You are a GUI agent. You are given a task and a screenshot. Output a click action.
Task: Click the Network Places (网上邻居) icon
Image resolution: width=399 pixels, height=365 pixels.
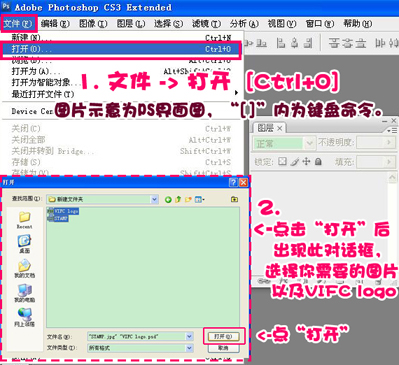tap(24, 314)
